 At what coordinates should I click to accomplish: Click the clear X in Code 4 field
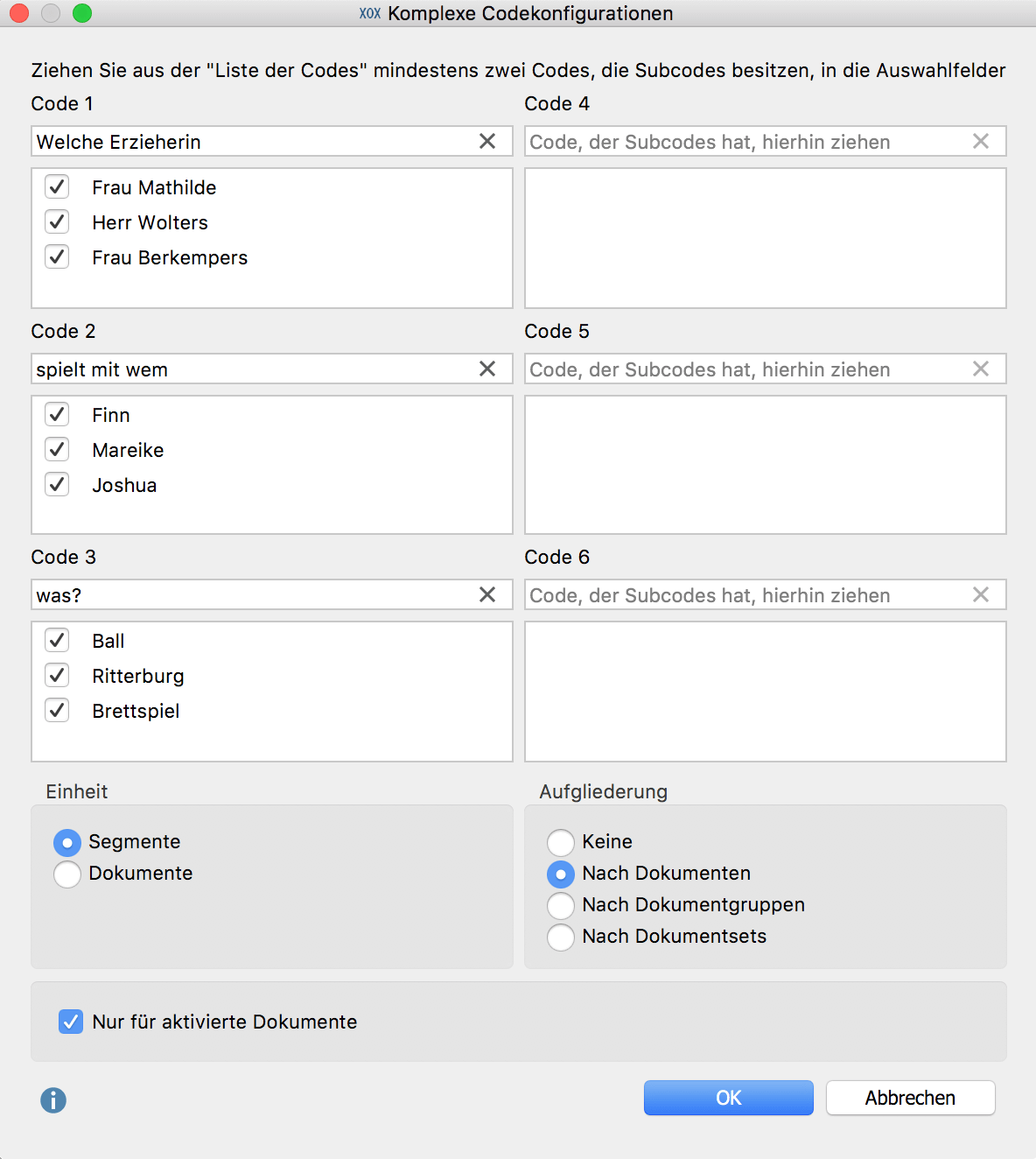click(981, 141)
